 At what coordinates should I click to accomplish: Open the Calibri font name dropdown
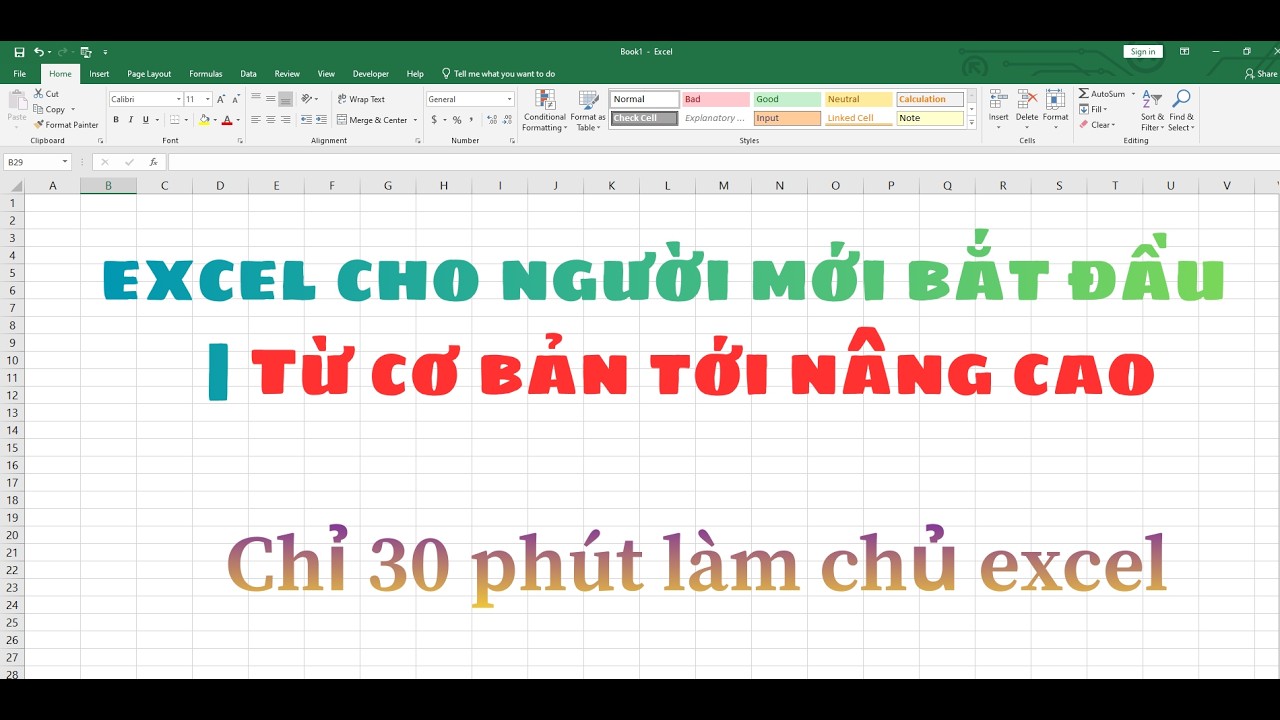point(178,99)
